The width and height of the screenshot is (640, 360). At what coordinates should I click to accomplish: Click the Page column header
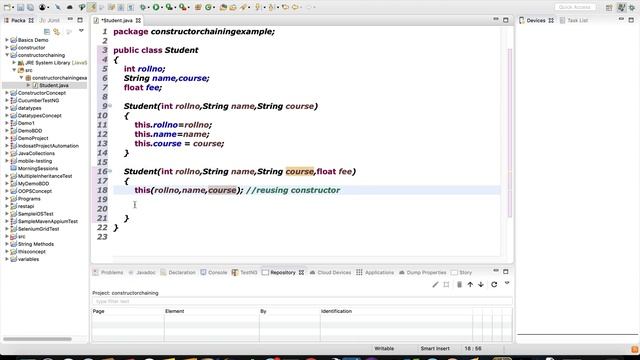[128, 311]
